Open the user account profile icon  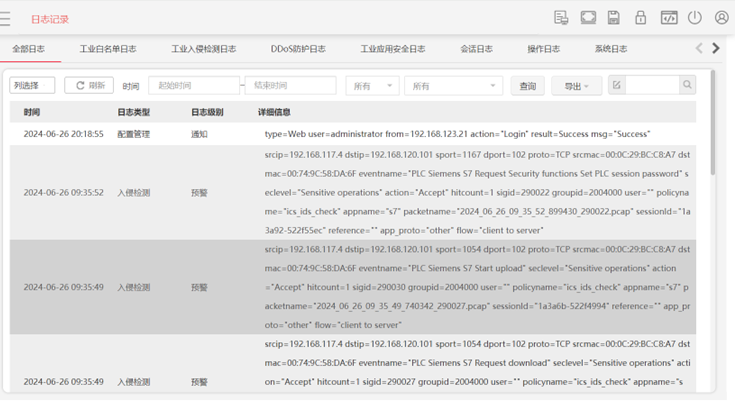click(x=721, y=18)
